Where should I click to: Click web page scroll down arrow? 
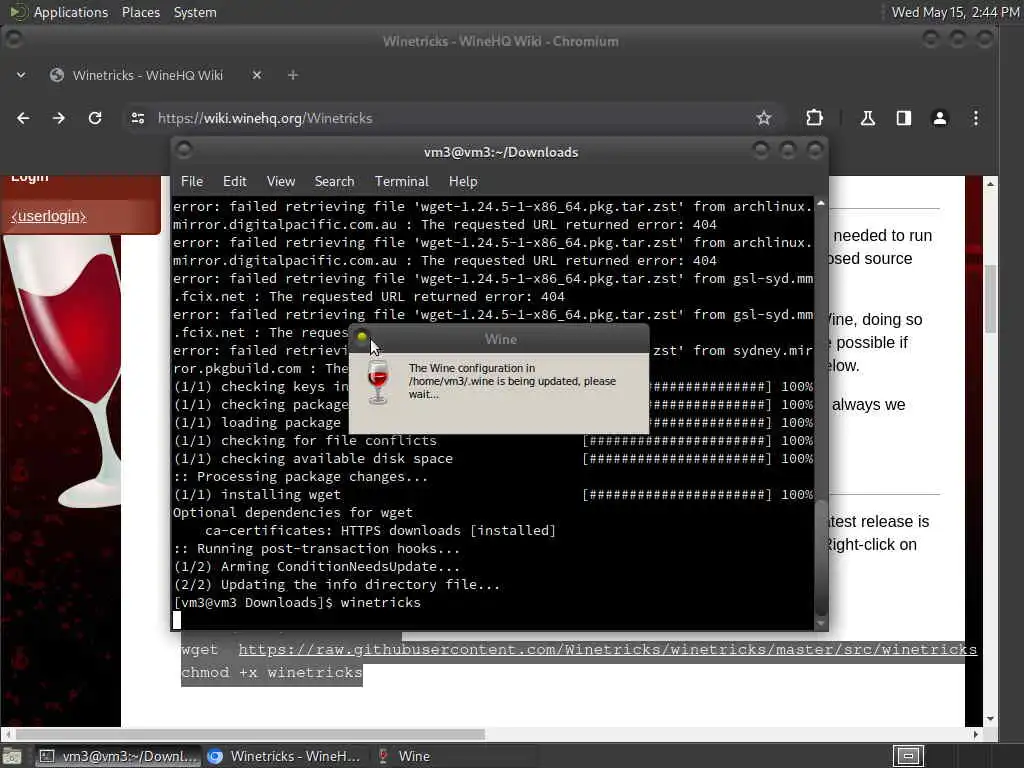[991, 719]
